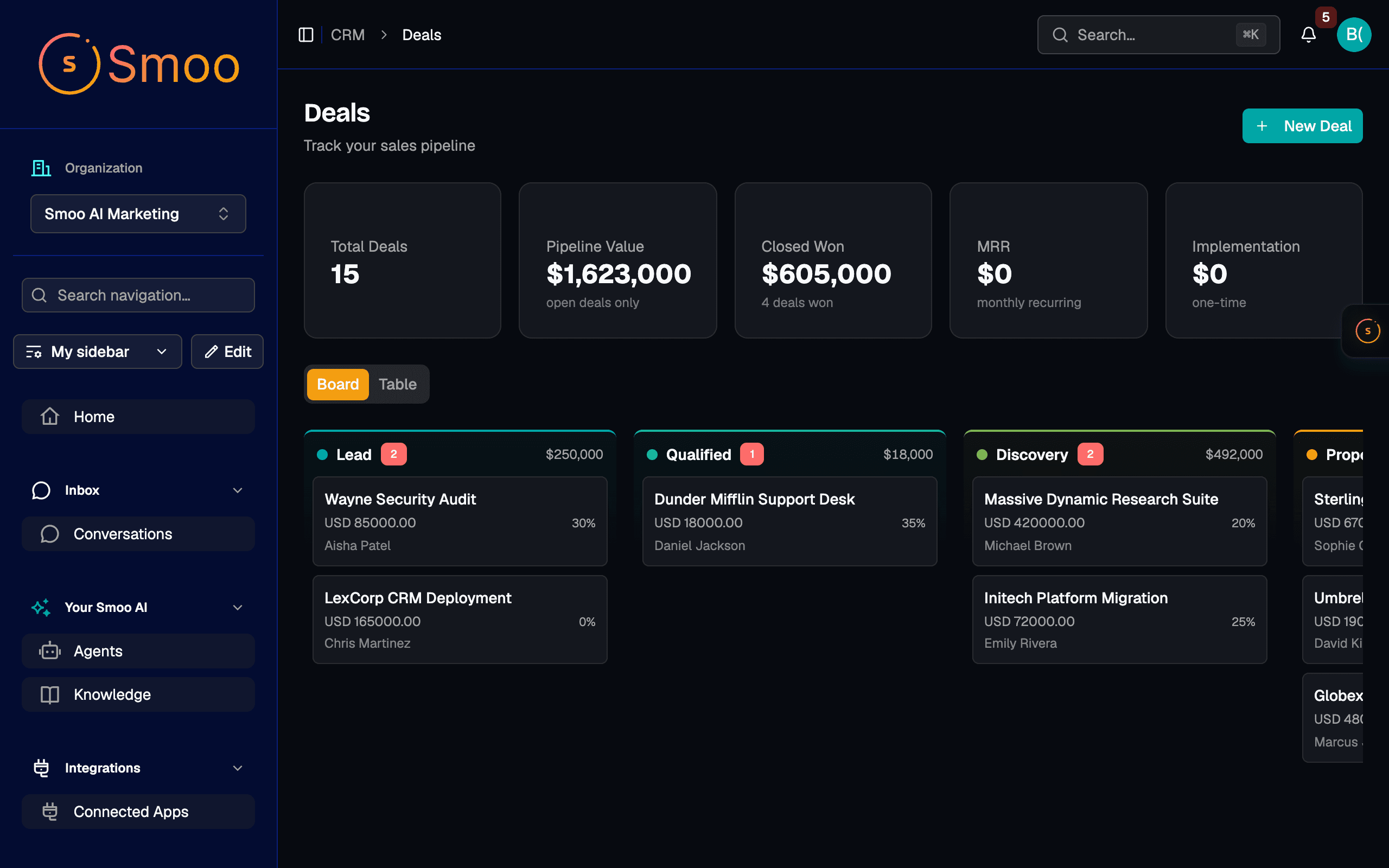Click the Qualified column header
Image resolution: width=1389 pixels, height=868 pixels.
789,454
